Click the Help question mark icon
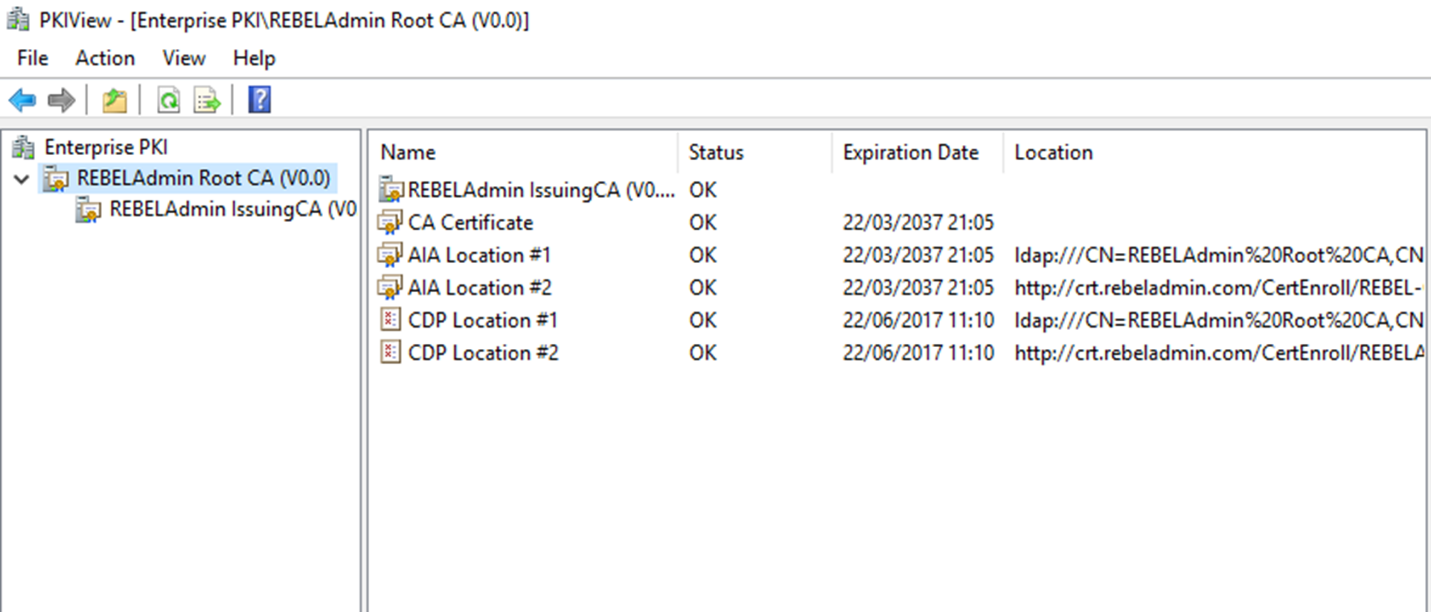This screenshot has height=612, width=1431. (259, 100)
